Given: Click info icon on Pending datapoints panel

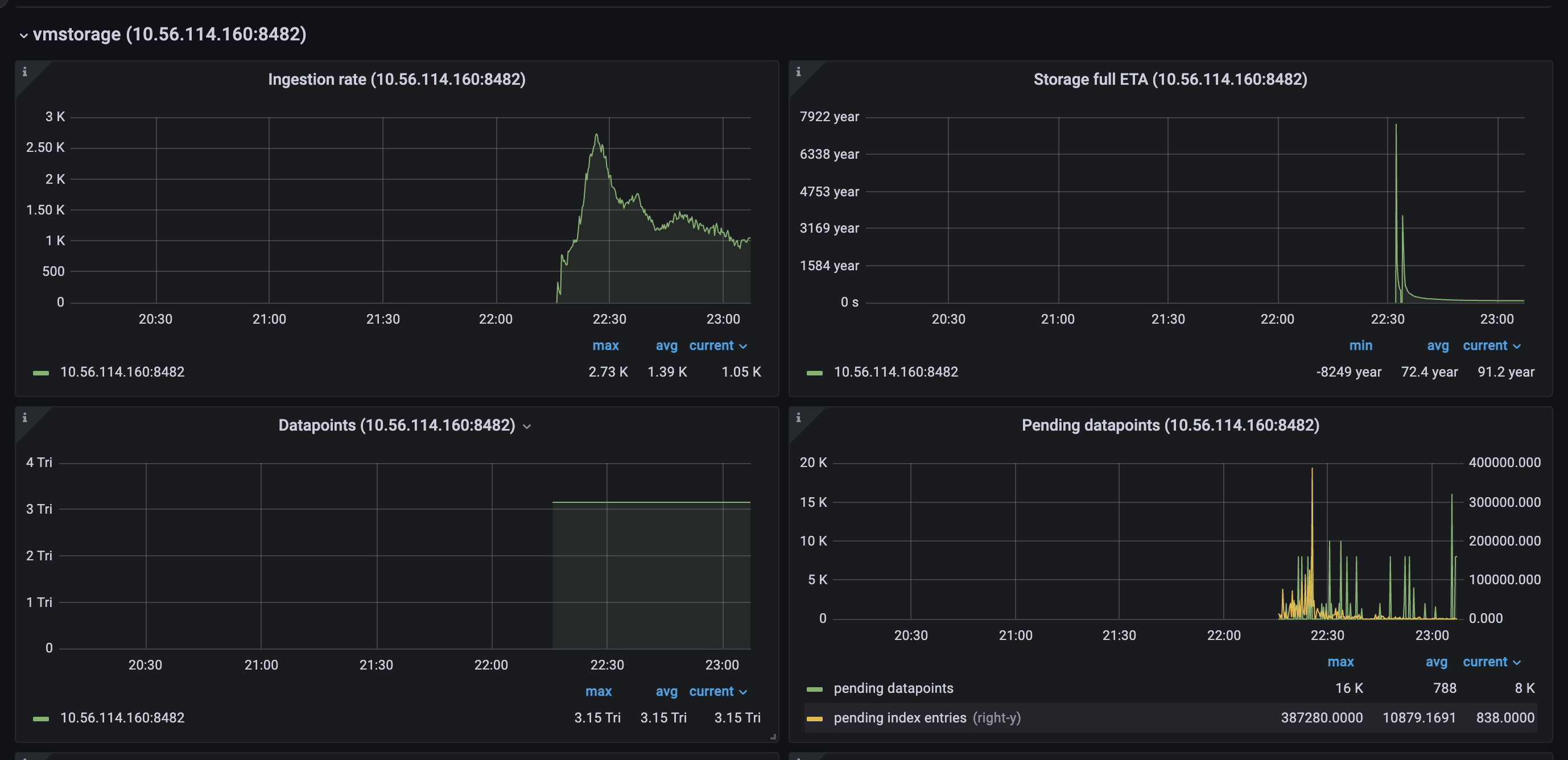Looking at the screenshot, I should tap(798, 418).
